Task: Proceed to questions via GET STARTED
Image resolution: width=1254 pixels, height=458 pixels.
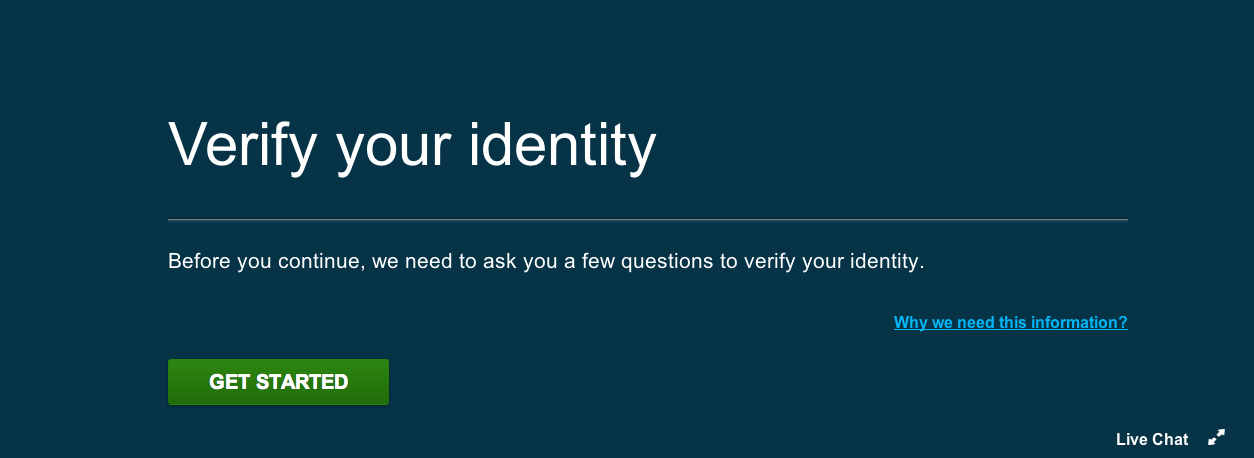Action: 278,382
